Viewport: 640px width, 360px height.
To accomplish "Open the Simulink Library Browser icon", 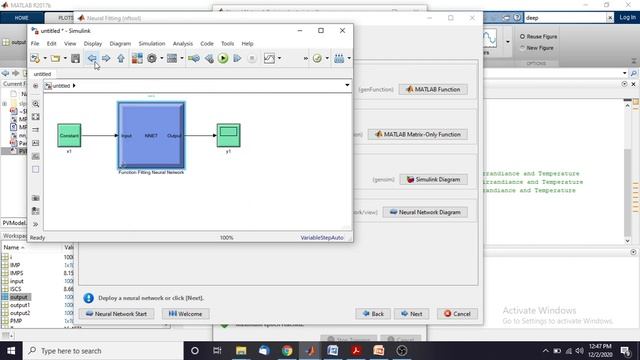I will [x=137, y=58].
